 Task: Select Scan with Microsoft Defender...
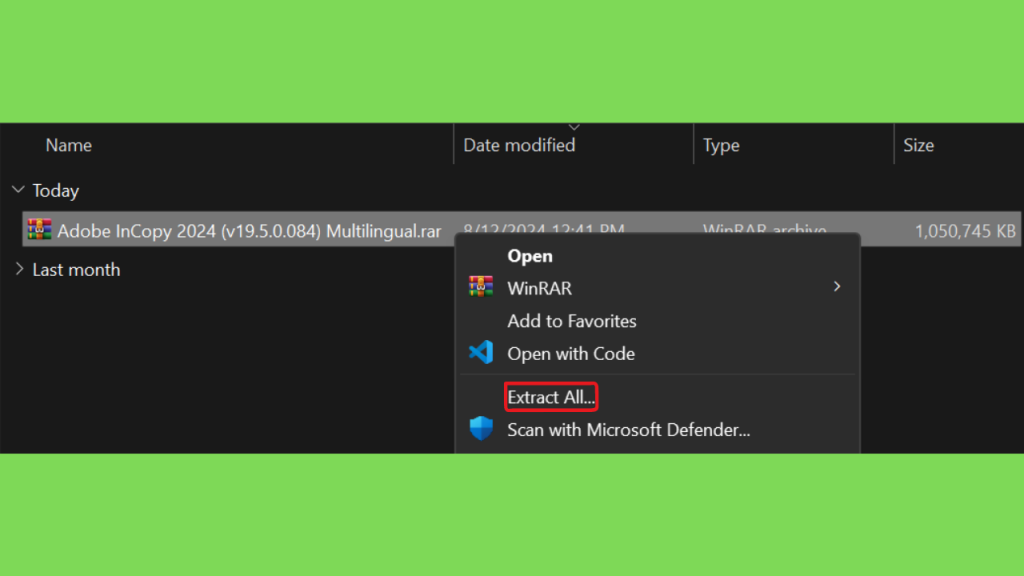[628, 430]
